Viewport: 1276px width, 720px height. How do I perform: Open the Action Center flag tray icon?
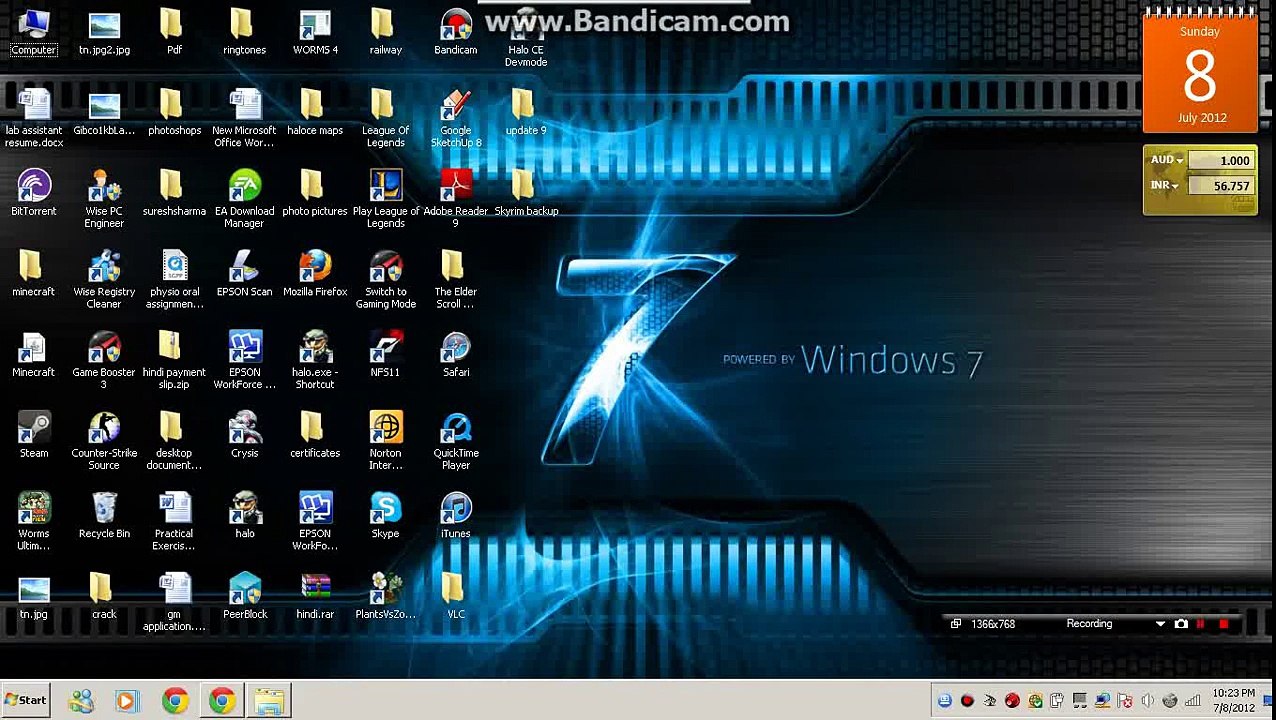tap(1125, 701)
